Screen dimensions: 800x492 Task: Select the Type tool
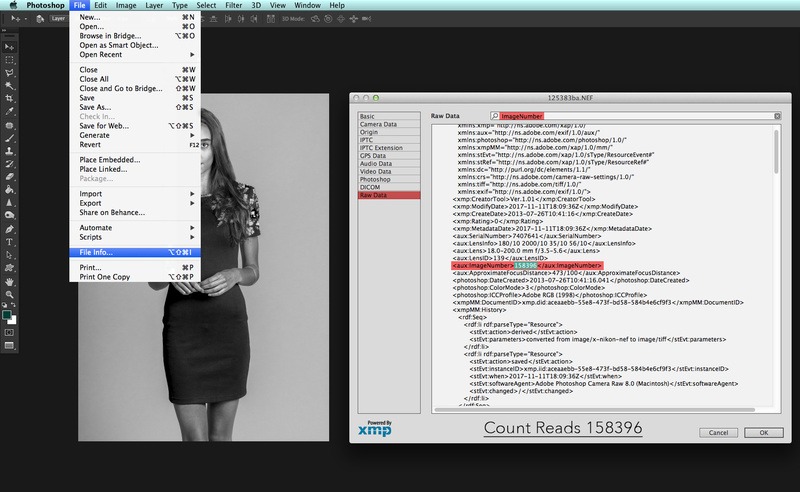[8, 241]
